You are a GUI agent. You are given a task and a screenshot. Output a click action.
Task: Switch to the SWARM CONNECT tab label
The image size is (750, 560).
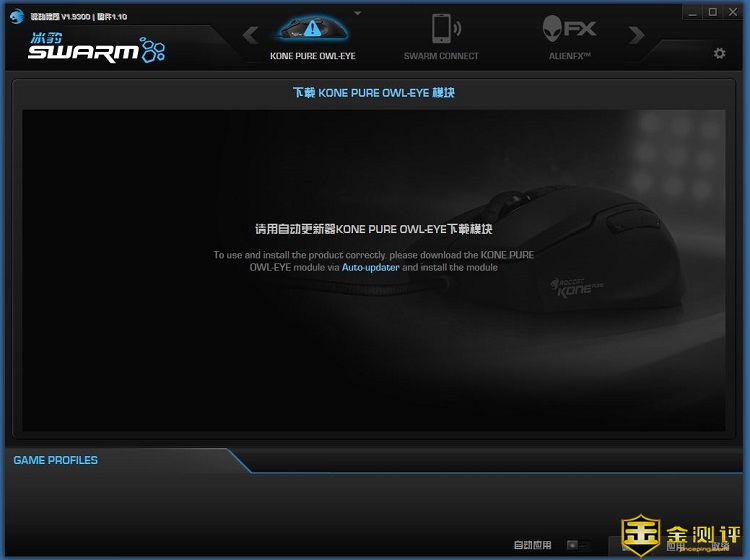pyautogui.click(x=441, y=56)
